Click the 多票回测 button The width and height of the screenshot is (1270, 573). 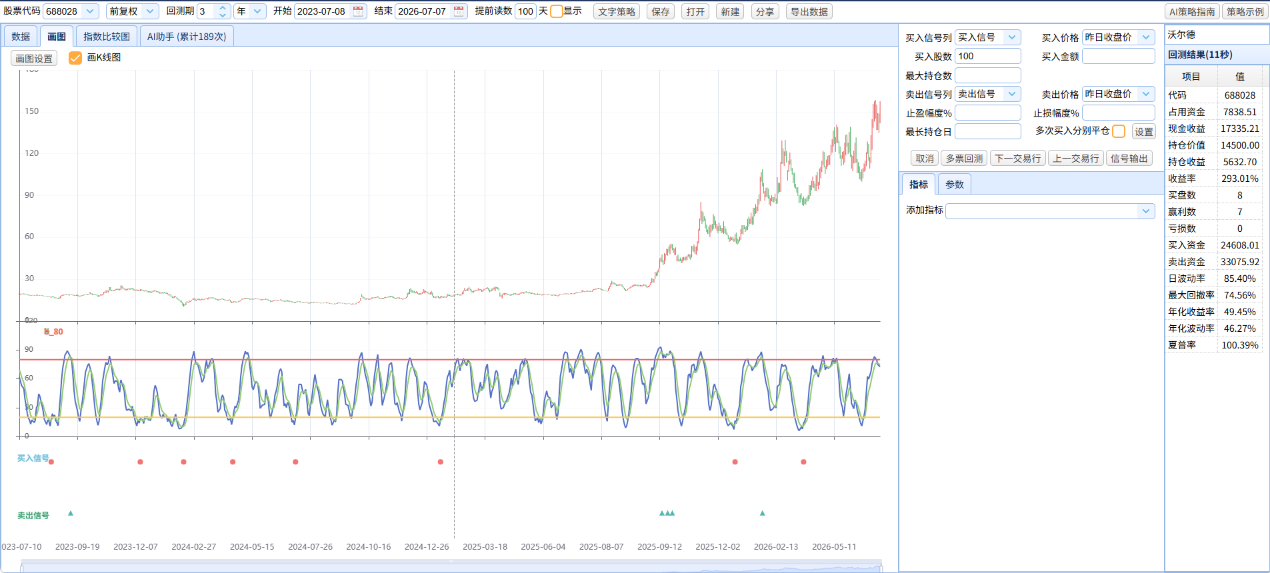point(963,158)
